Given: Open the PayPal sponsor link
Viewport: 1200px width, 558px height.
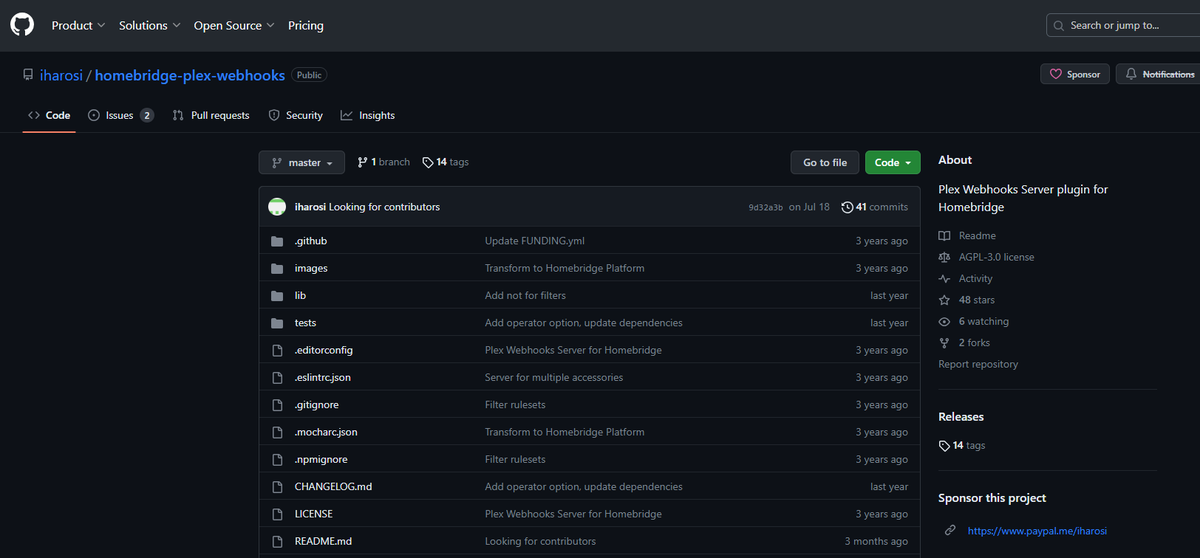Looking at the screenshot, I should pos(1037,531).
